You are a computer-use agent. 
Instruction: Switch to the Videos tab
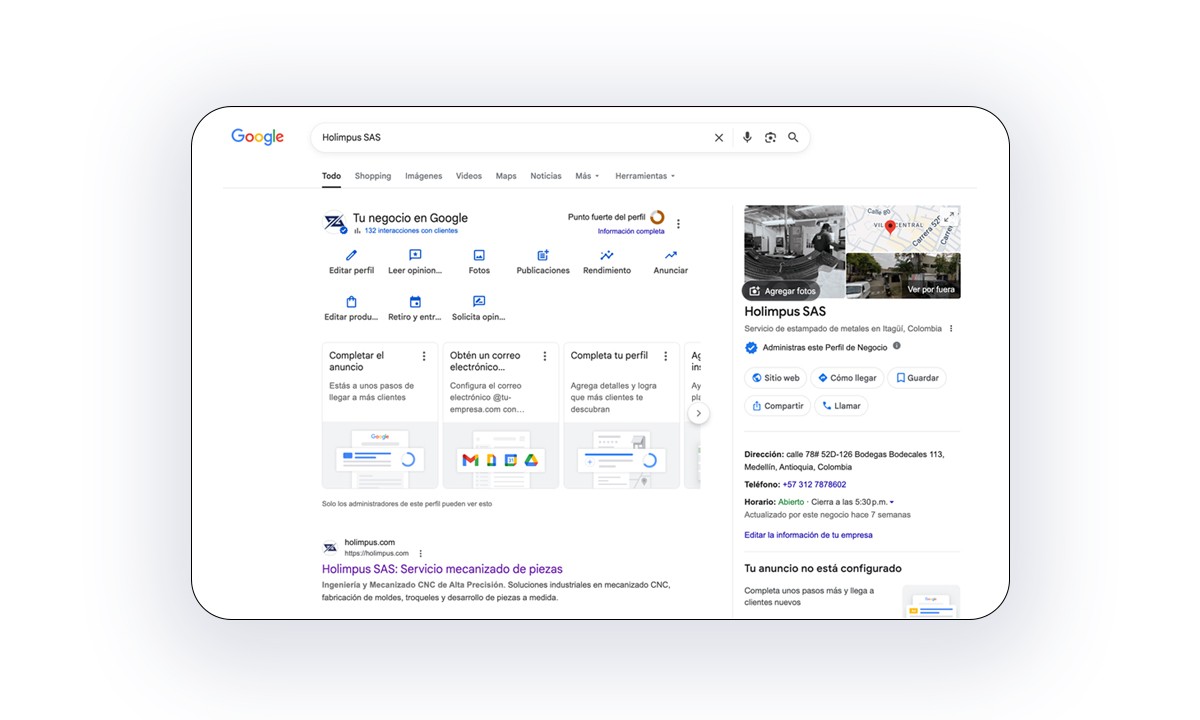(x=469, y=176)
